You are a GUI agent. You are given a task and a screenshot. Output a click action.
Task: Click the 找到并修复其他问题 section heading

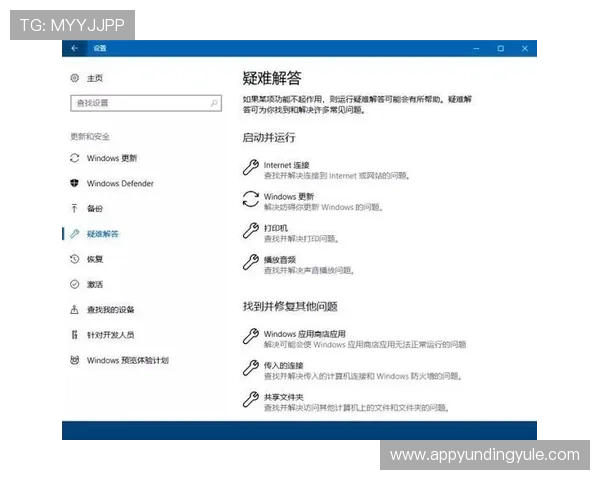[290, 306]
